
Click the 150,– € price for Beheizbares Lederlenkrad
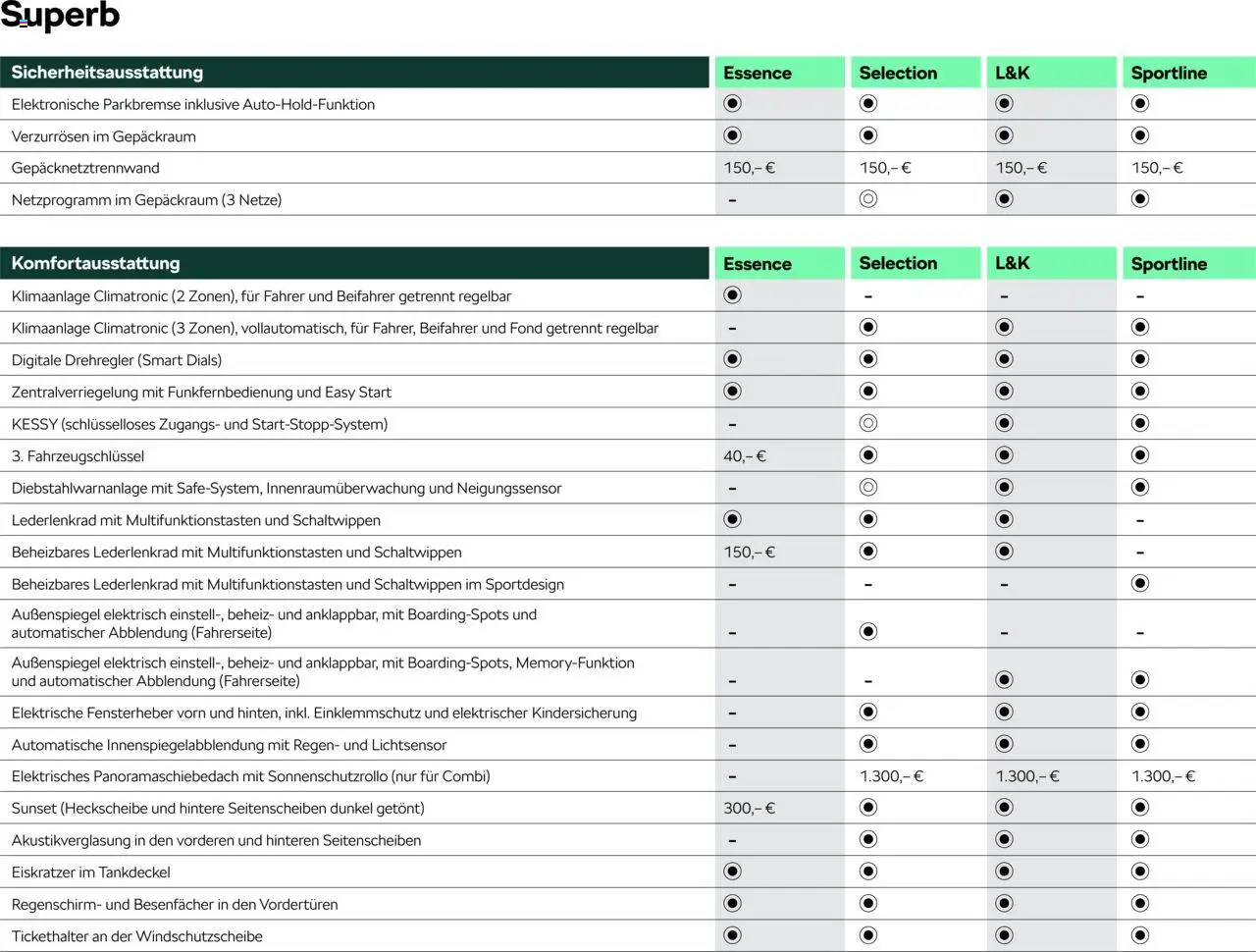pos(750,553)
